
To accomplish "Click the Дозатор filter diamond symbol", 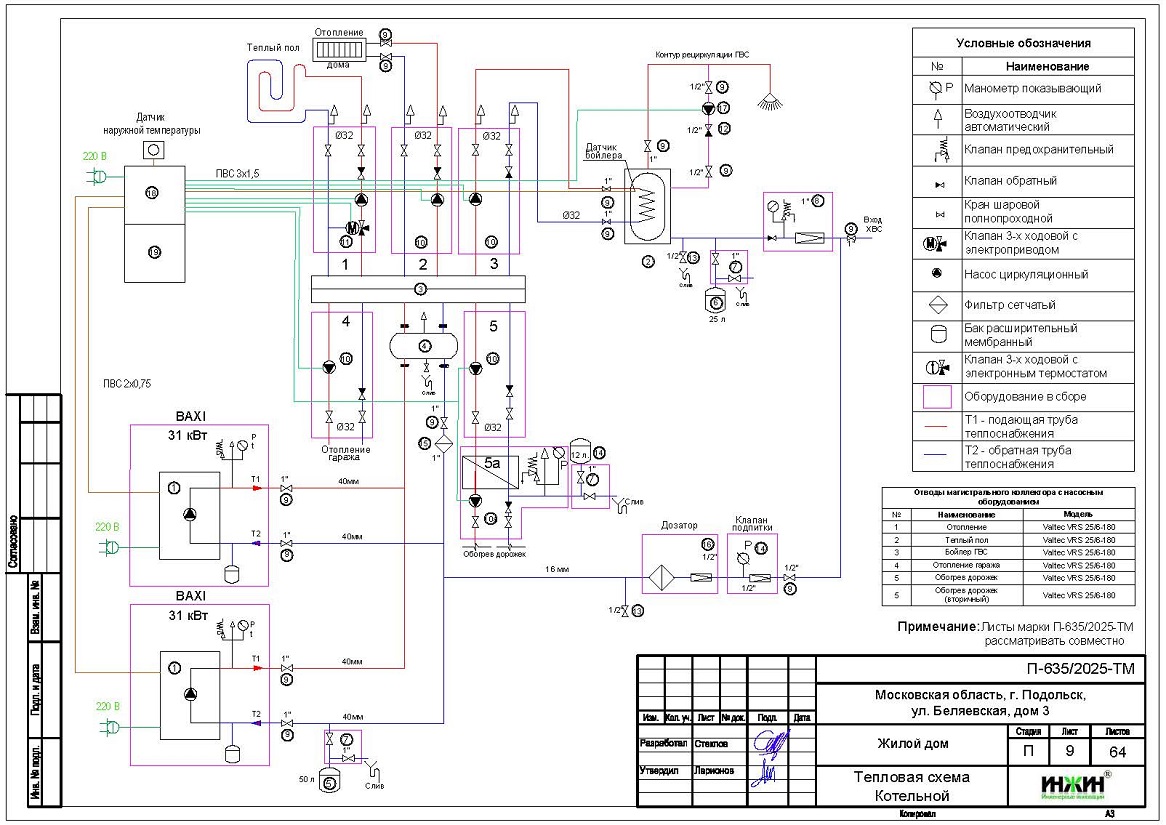I will tap(658, 578).
